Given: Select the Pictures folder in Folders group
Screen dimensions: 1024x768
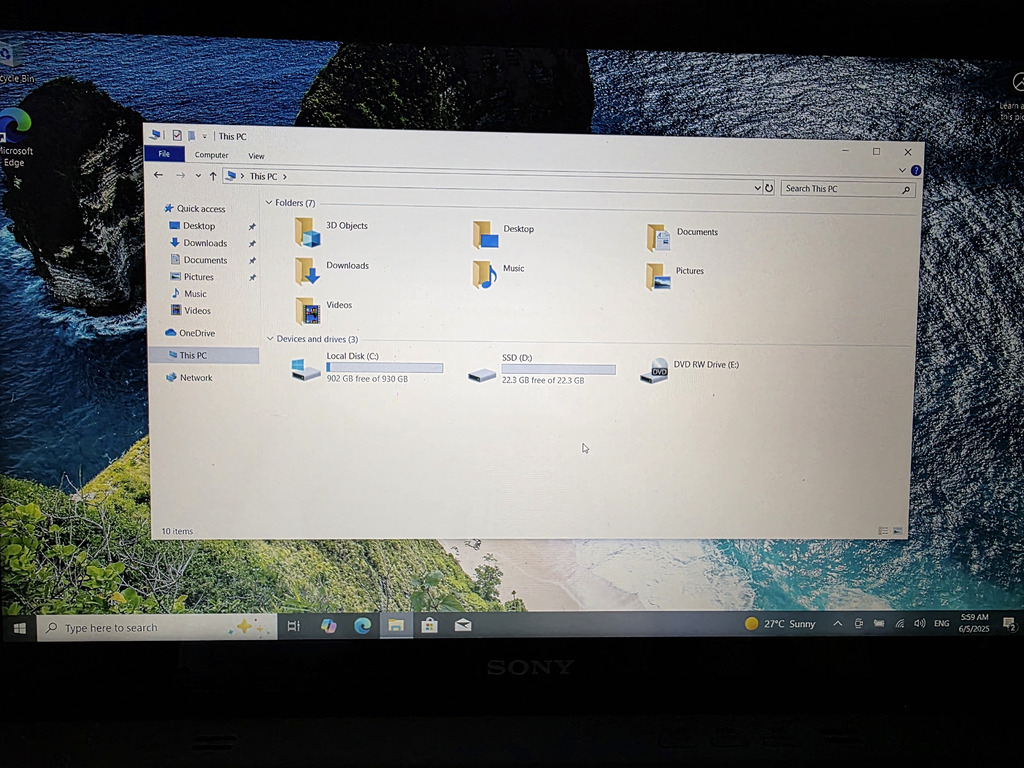Looking at the screenshot, I should point(675,276).
